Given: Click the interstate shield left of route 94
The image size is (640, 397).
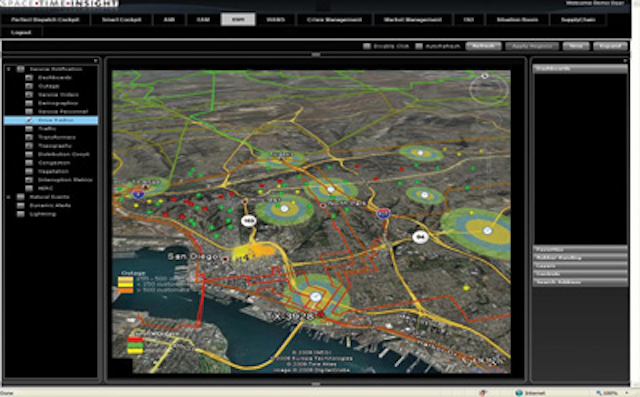Looking at the screenshot, I should click(x=383, y=213).
